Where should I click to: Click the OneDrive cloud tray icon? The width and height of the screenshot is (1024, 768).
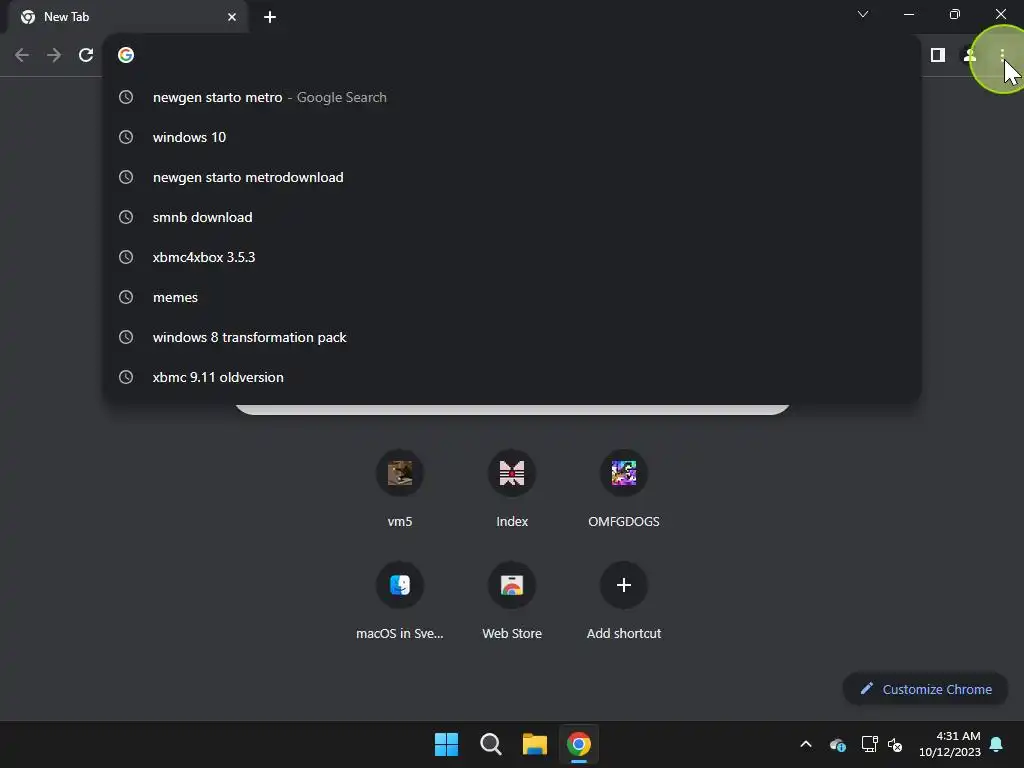(x=837, y=744)
